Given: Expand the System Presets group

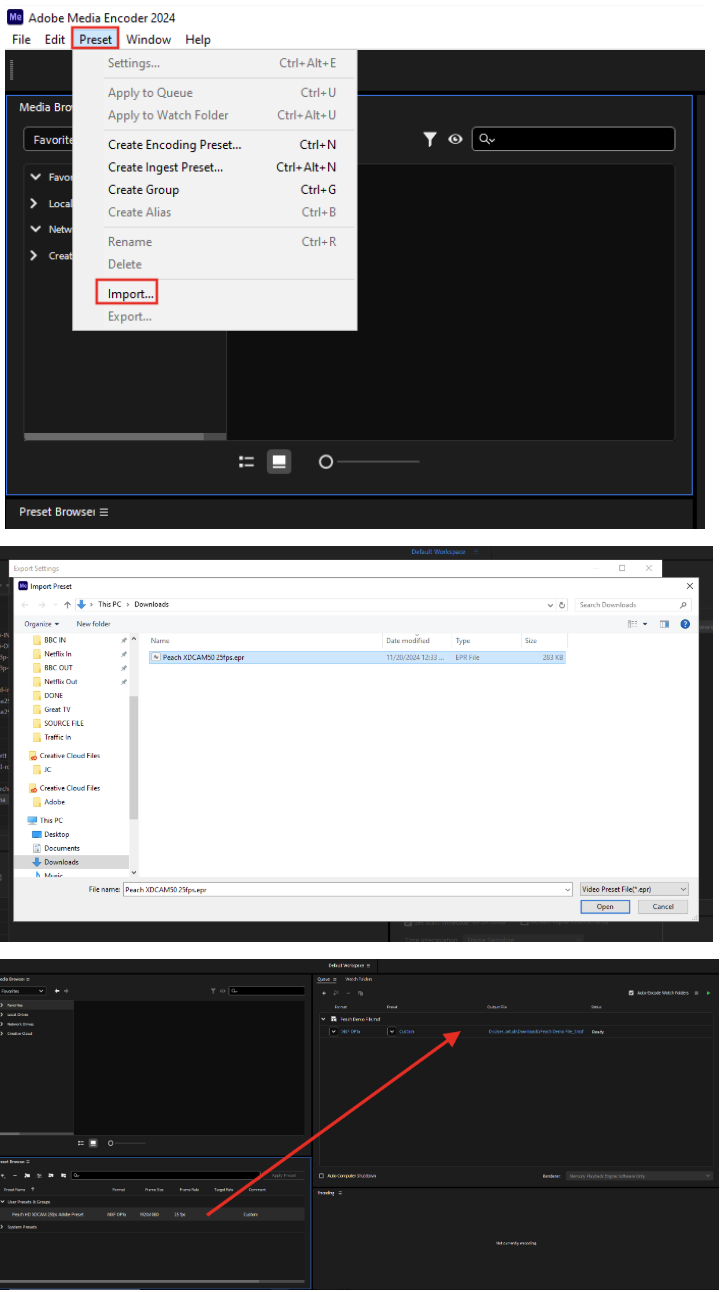Looking at the screenshot, I should click(x=3, y=1226).
